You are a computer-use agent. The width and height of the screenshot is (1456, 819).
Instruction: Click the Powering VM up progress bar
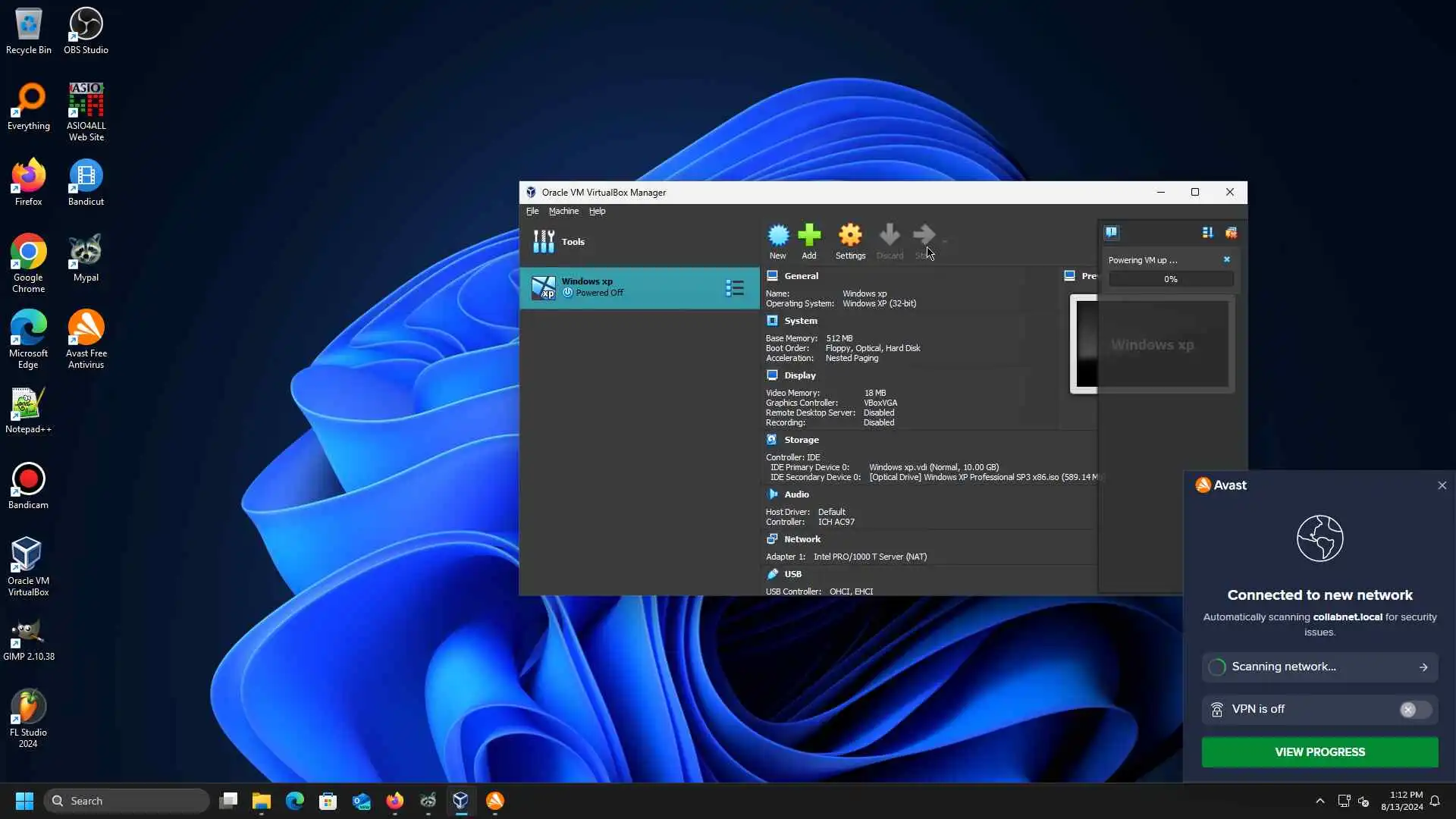1170,279
